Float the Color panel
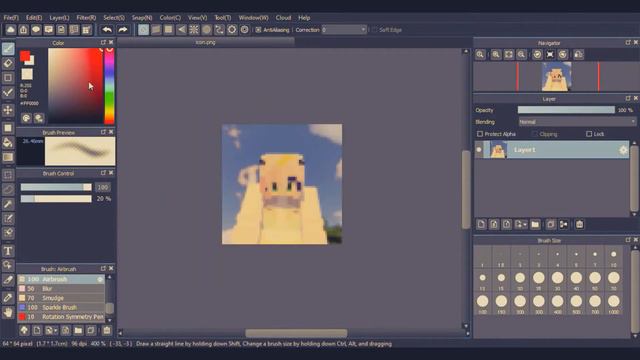 pyautogui.click(x=103, y=42)
